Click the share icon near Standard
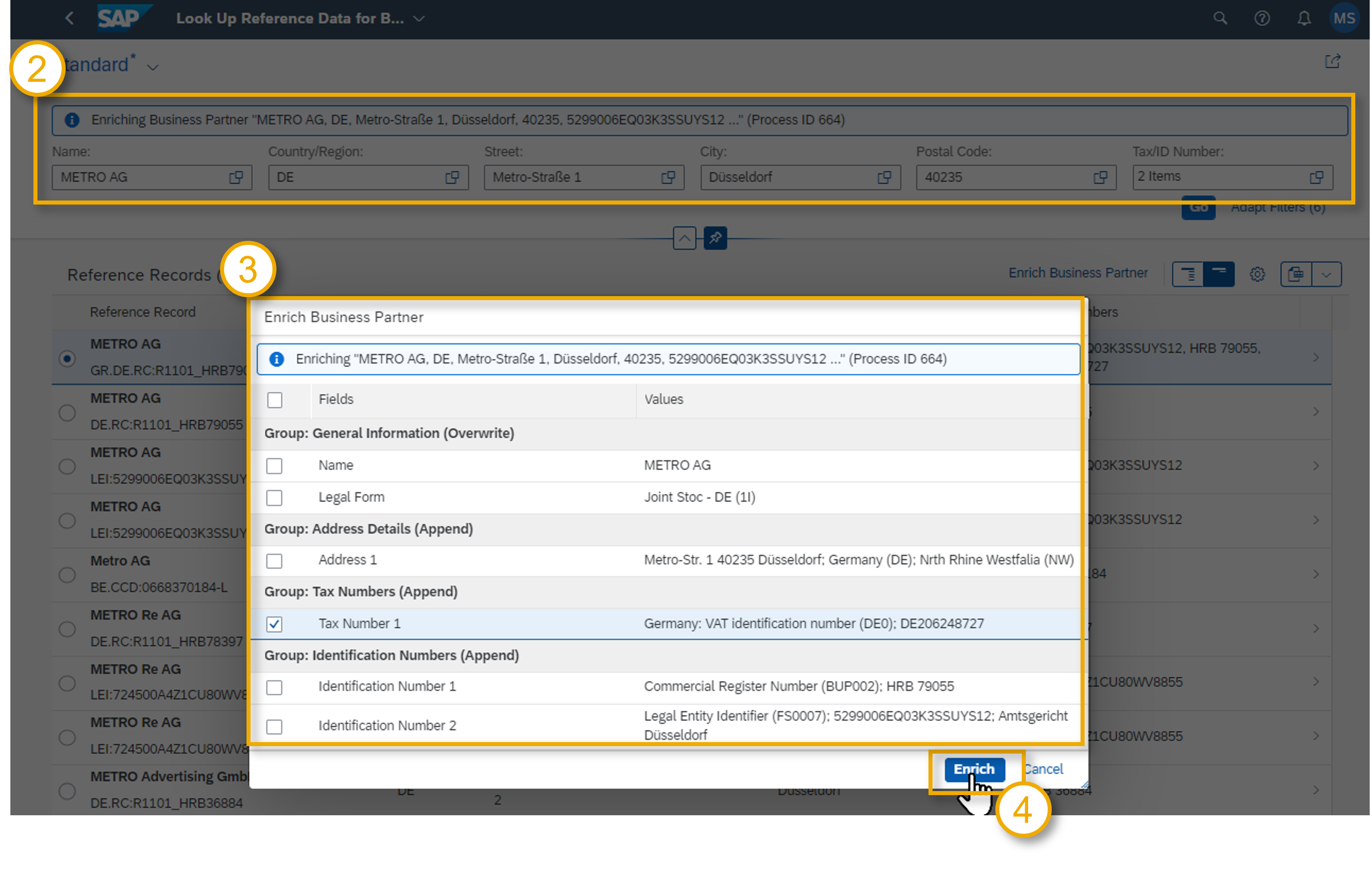This screenshot has width=1372, height=870. pos(1332,62)
